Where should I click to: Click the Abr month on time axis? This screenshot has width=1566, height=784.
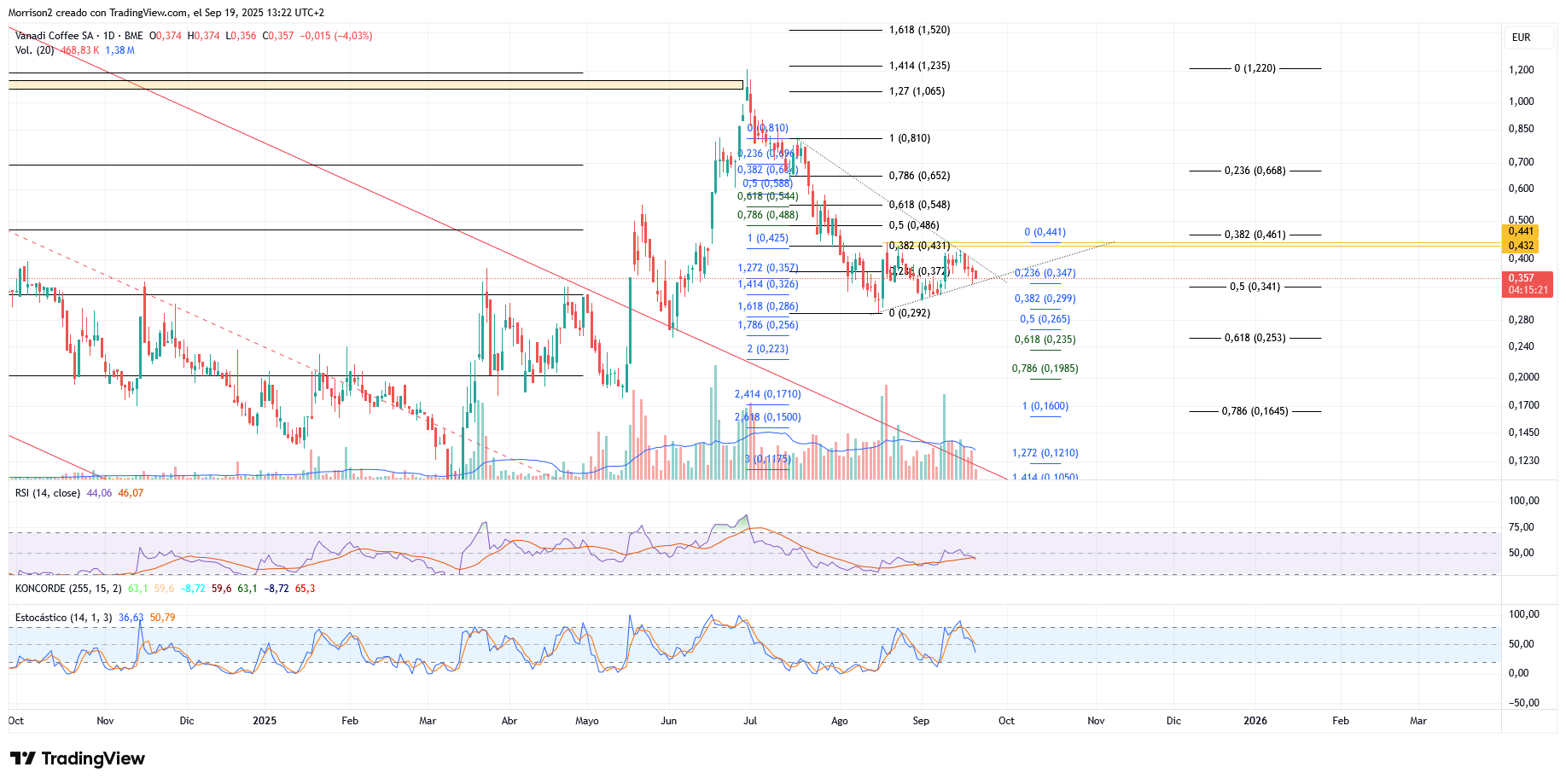(x=509, y=721)
